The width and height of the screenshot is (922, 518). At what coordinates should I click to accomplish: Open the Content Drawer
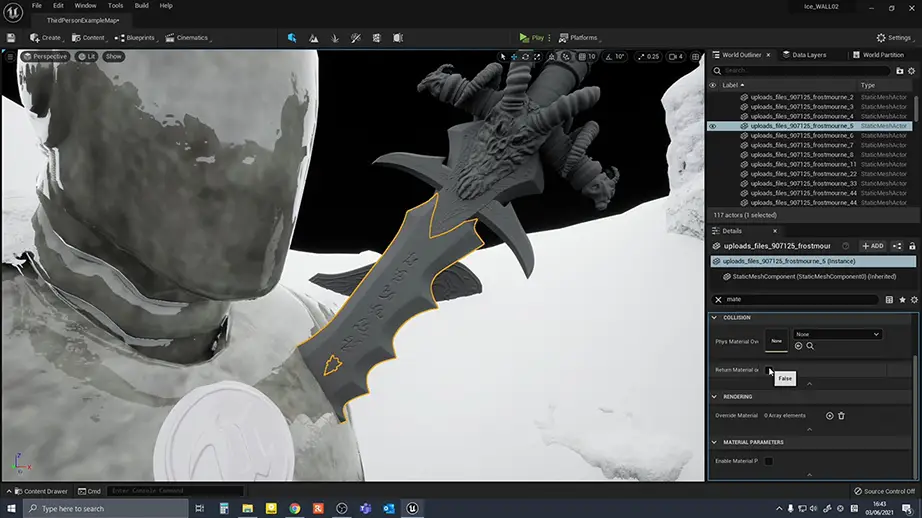(40, 491)
